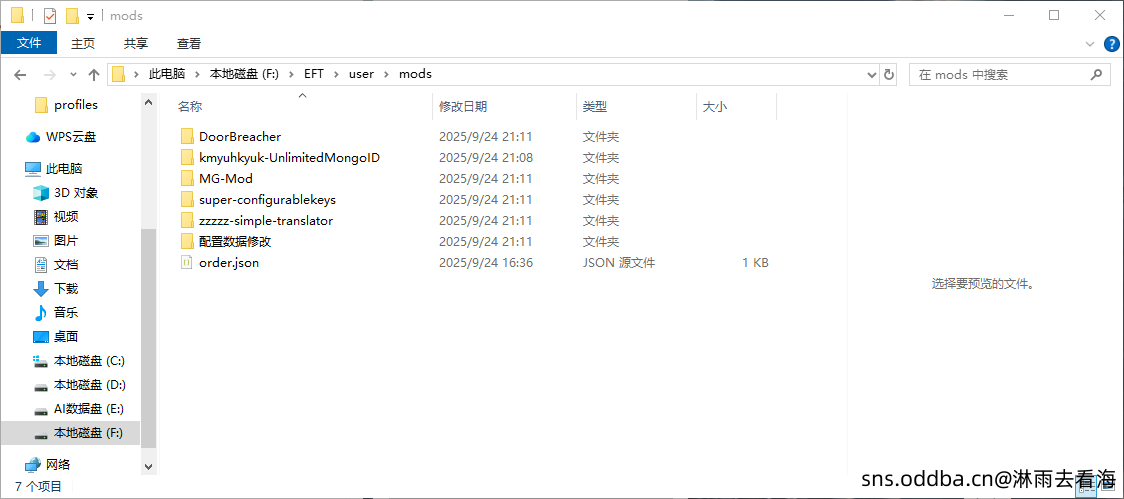Click the 此电脑 computer icon in sidebar
The image size is (1124, 499).
point(33,169)
